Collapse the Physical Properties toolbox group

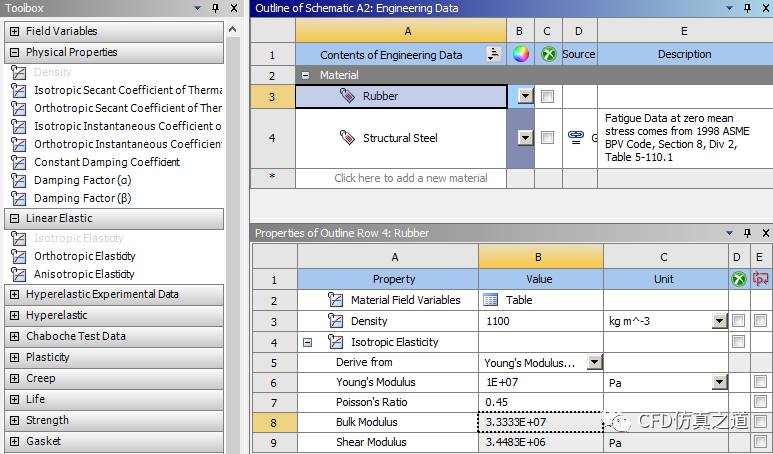pyautogui.click(x=15, y=52)
